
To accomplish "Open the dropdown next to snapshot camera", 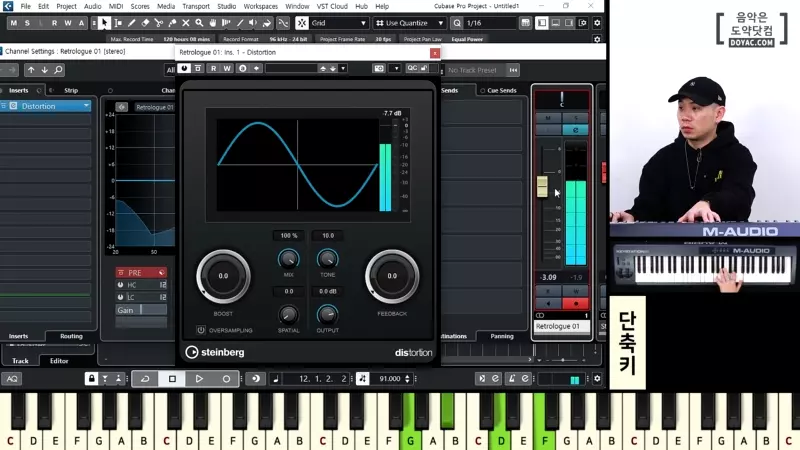I will (396, 68).
